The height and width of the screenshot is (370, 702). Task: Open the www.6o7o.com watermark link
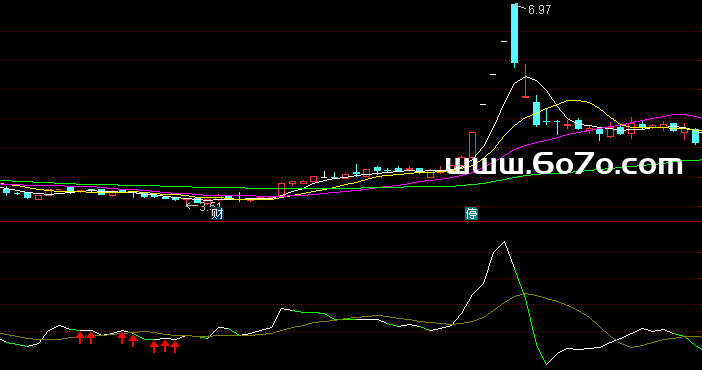point(564,164)
